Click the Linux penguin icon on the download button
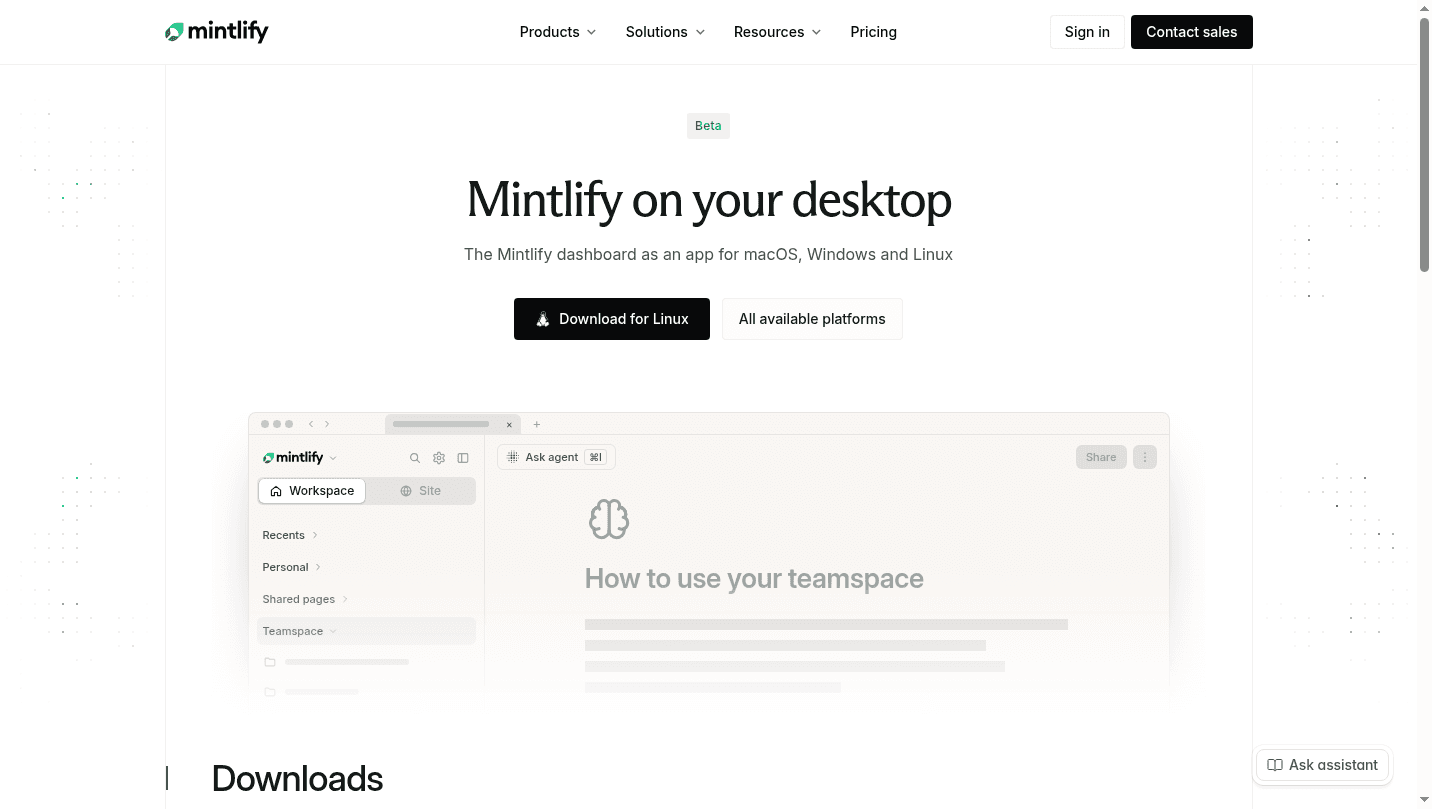1432x809 pixels. pos(543,319)
